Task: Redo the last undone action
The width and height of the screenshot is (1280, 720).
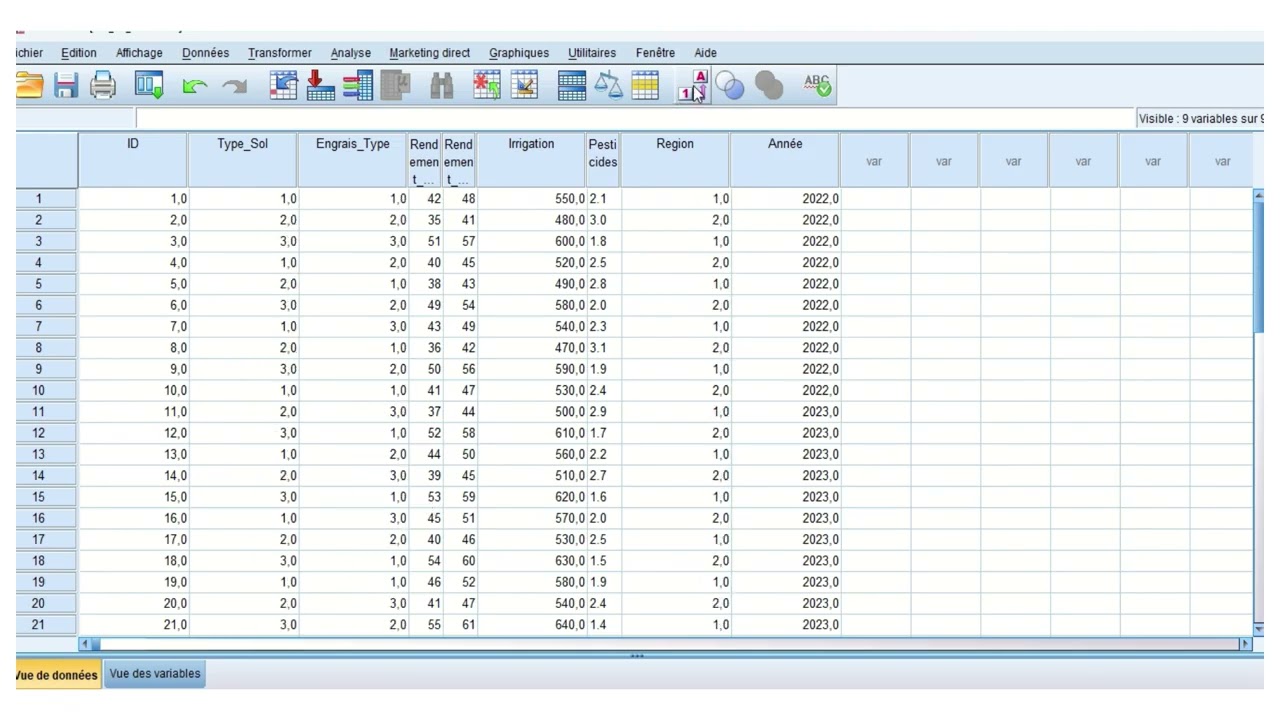Action: click(x=234, y=88)
